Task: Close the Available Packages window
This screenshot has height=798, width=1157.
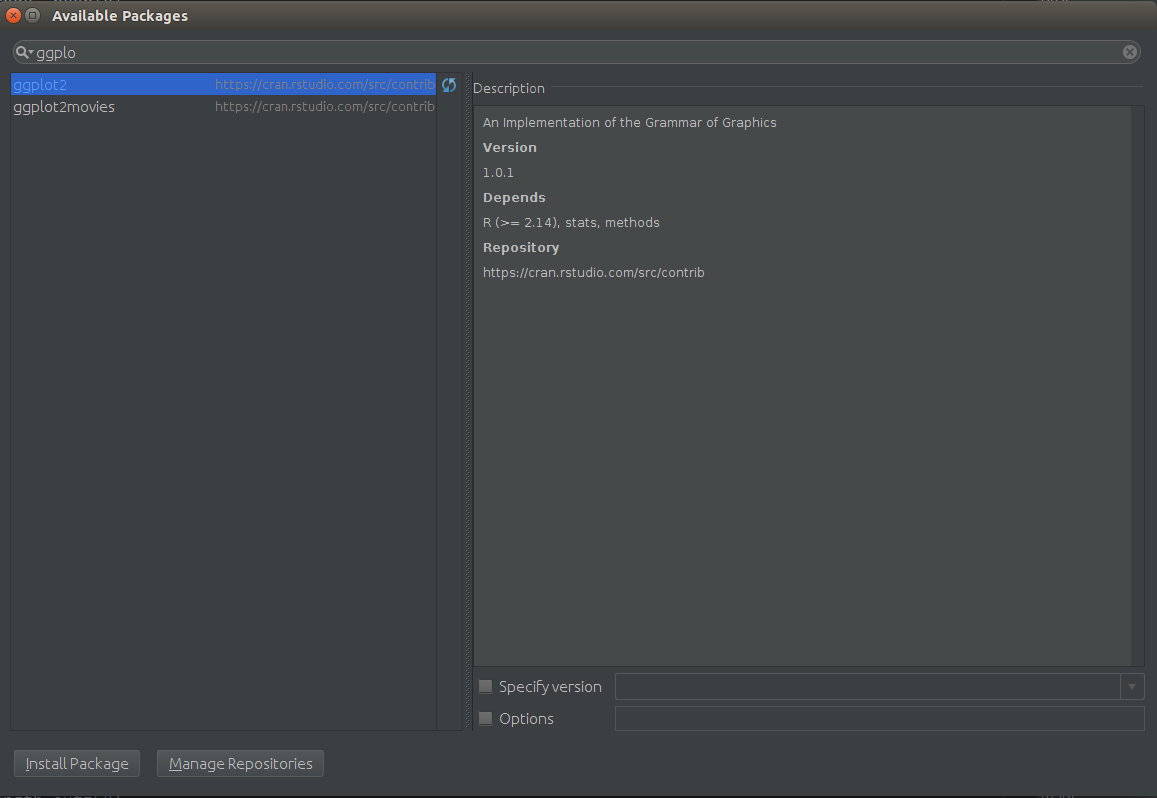Action: 13,15
